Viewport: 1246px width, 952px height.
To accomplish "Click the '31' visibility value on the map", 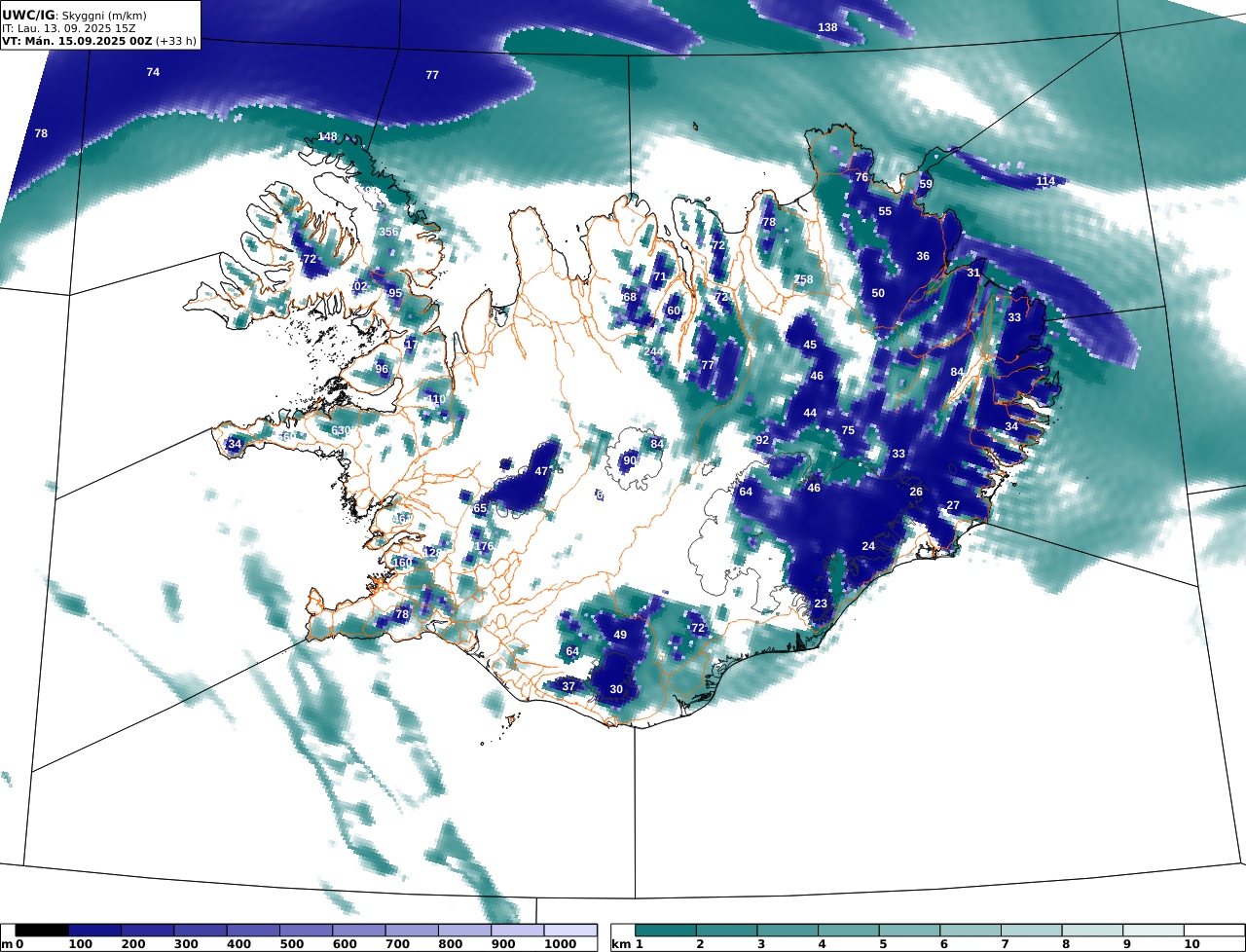I will coord(973,273).
